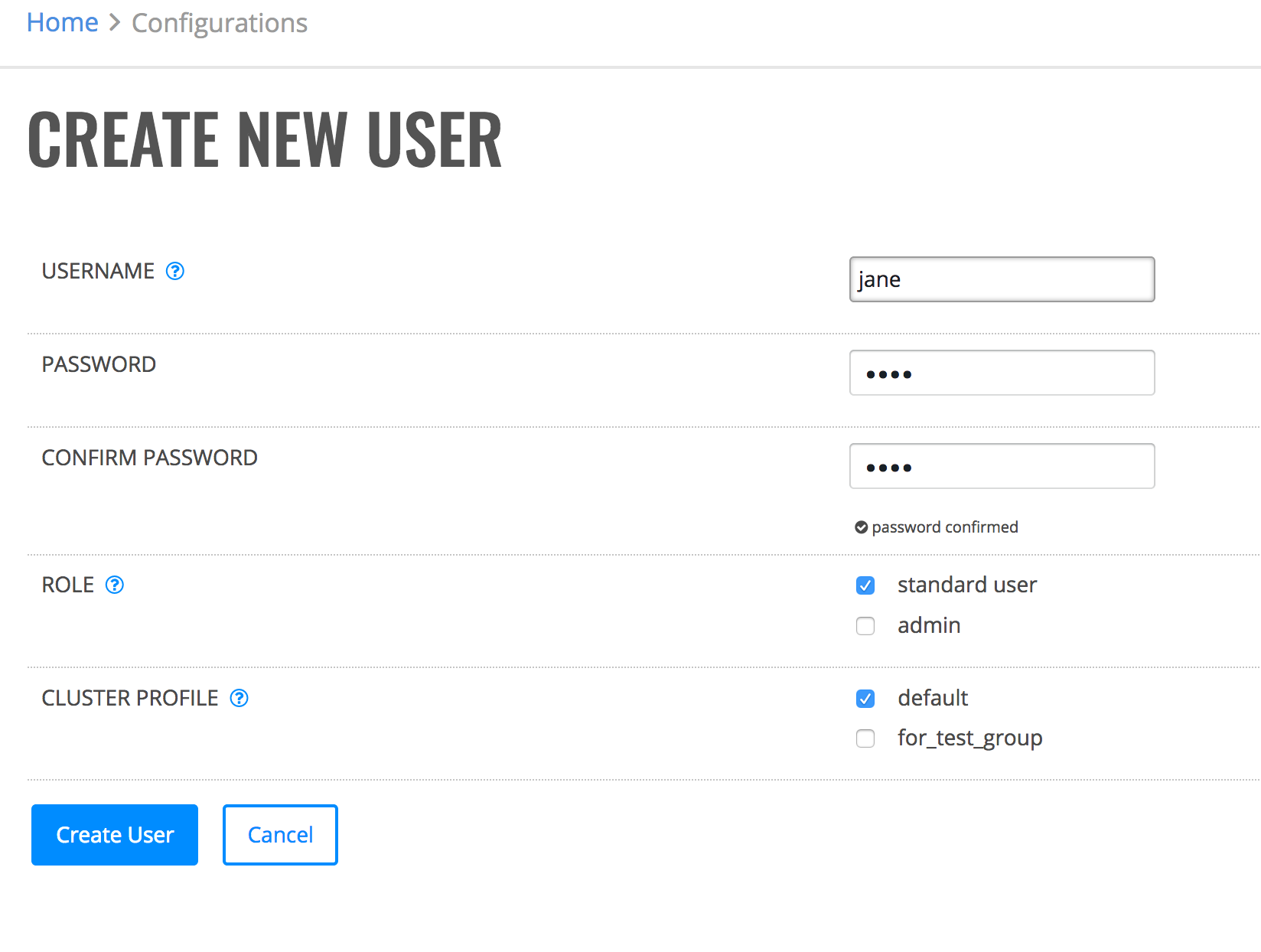Click the 'for_test_group' label text
The width and height of the screenshot is (1261, 952).
[x=970, y=738]
